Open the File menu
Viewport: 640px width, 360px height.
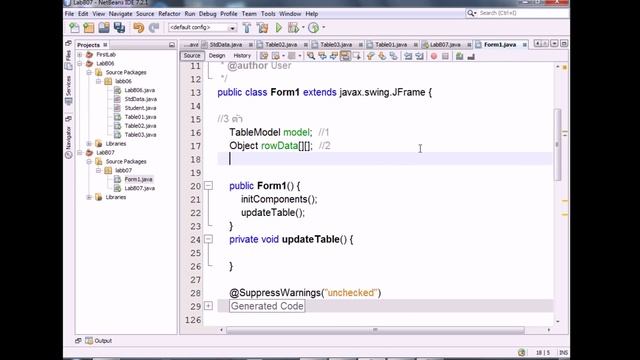(x=69, y=13)
